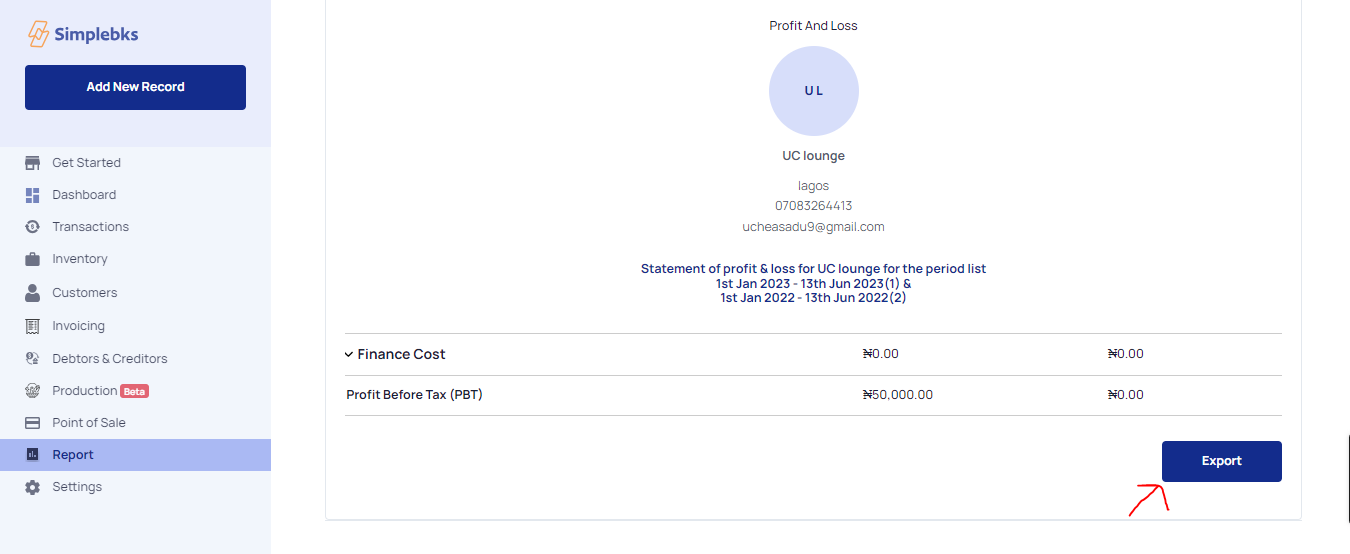The image size is (1350, 554).
Task: Click the Customers person icon
Action: [32, 293]
